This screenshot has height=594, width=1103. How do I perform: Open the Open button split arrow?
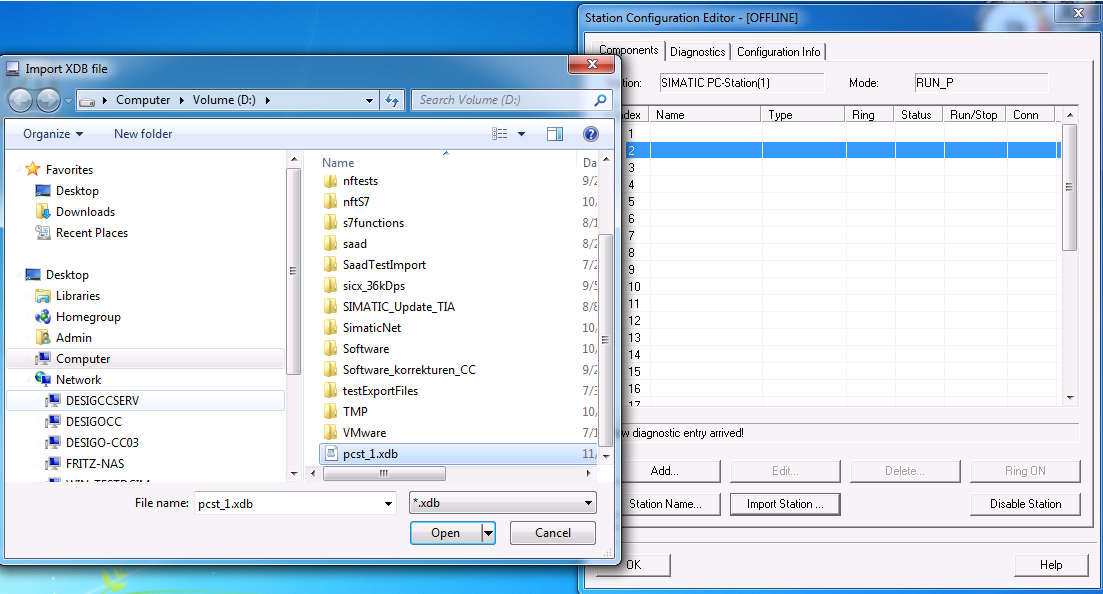click(488, 533)
